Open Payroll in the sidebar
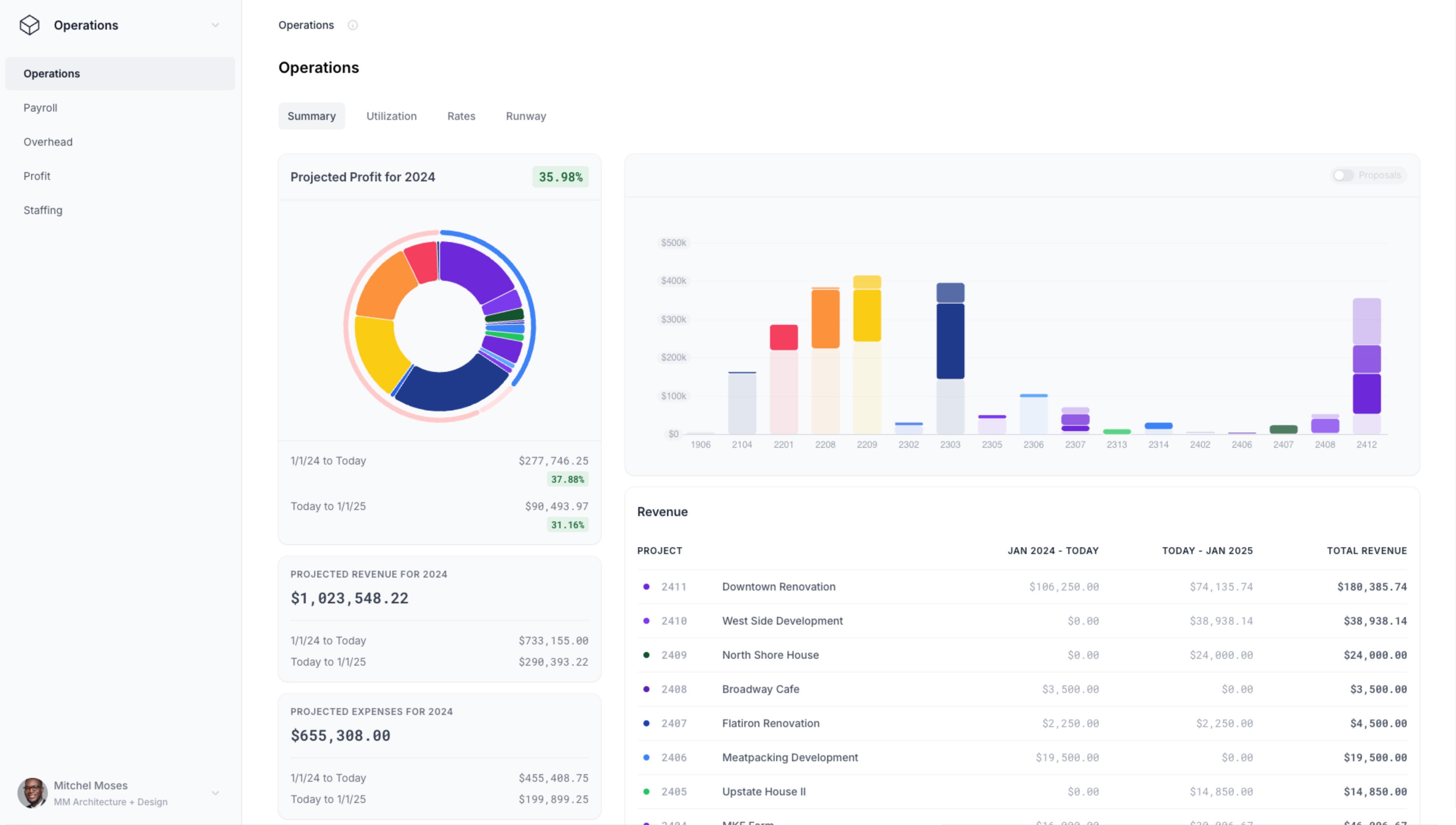Screen dimensions: 1456x825 pyautogui.click(x=120, y=108)
